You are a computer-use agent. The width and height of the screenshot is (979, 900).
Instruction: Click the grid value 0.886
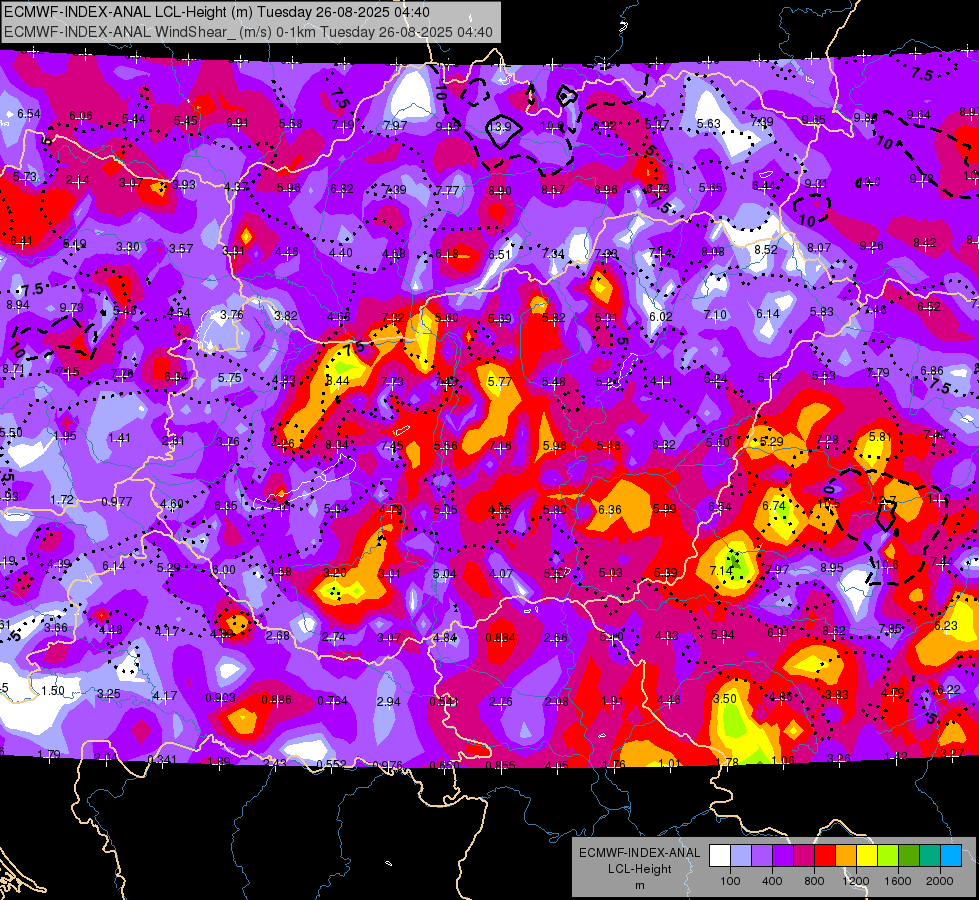pyautogui.click(x=277, y=700)
